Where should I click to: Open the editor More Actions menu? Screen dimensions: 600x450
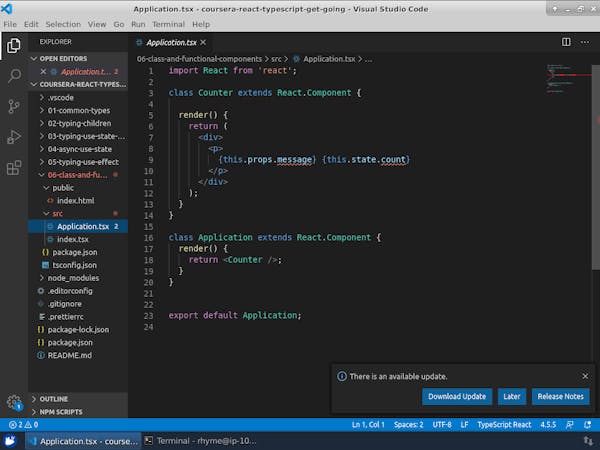[x=585, y=42]
